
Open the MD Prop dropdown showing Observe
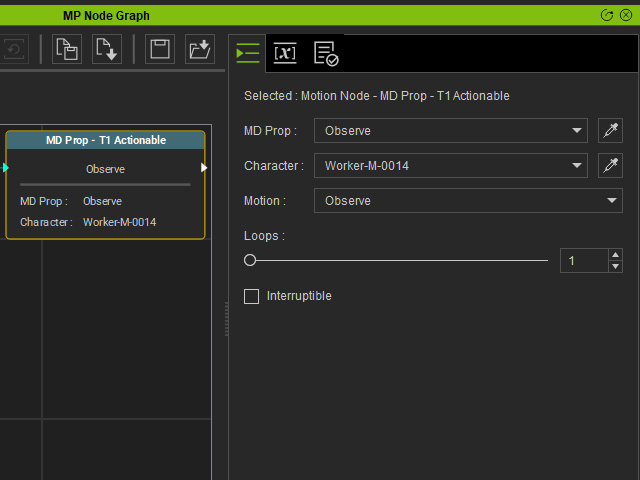click(x=451, y=131)
